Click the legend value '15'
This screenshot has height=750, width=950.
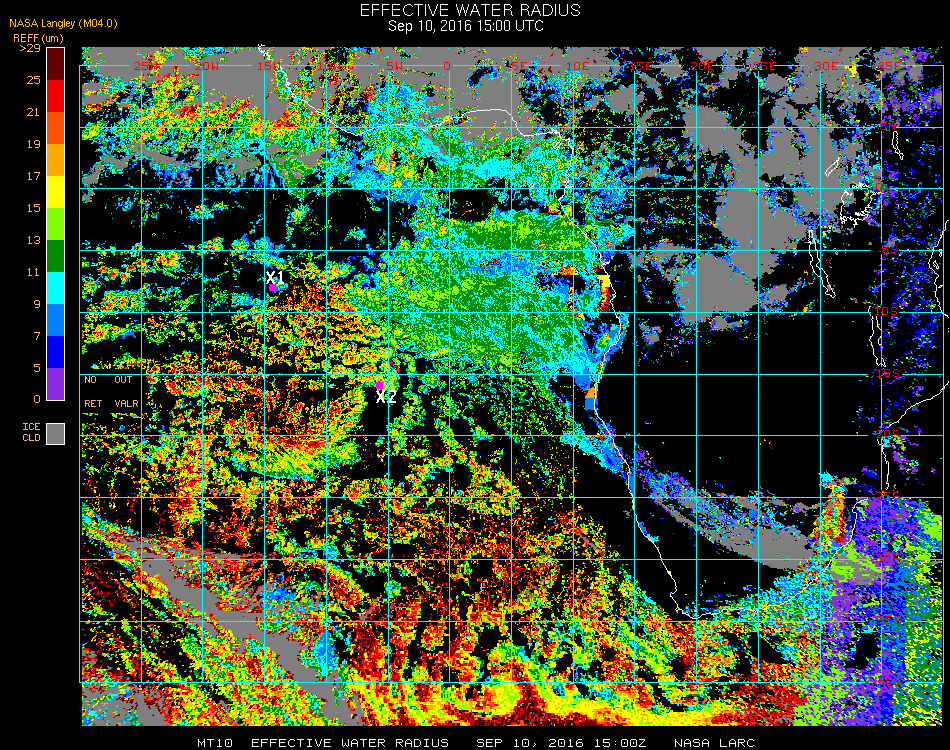33,208
